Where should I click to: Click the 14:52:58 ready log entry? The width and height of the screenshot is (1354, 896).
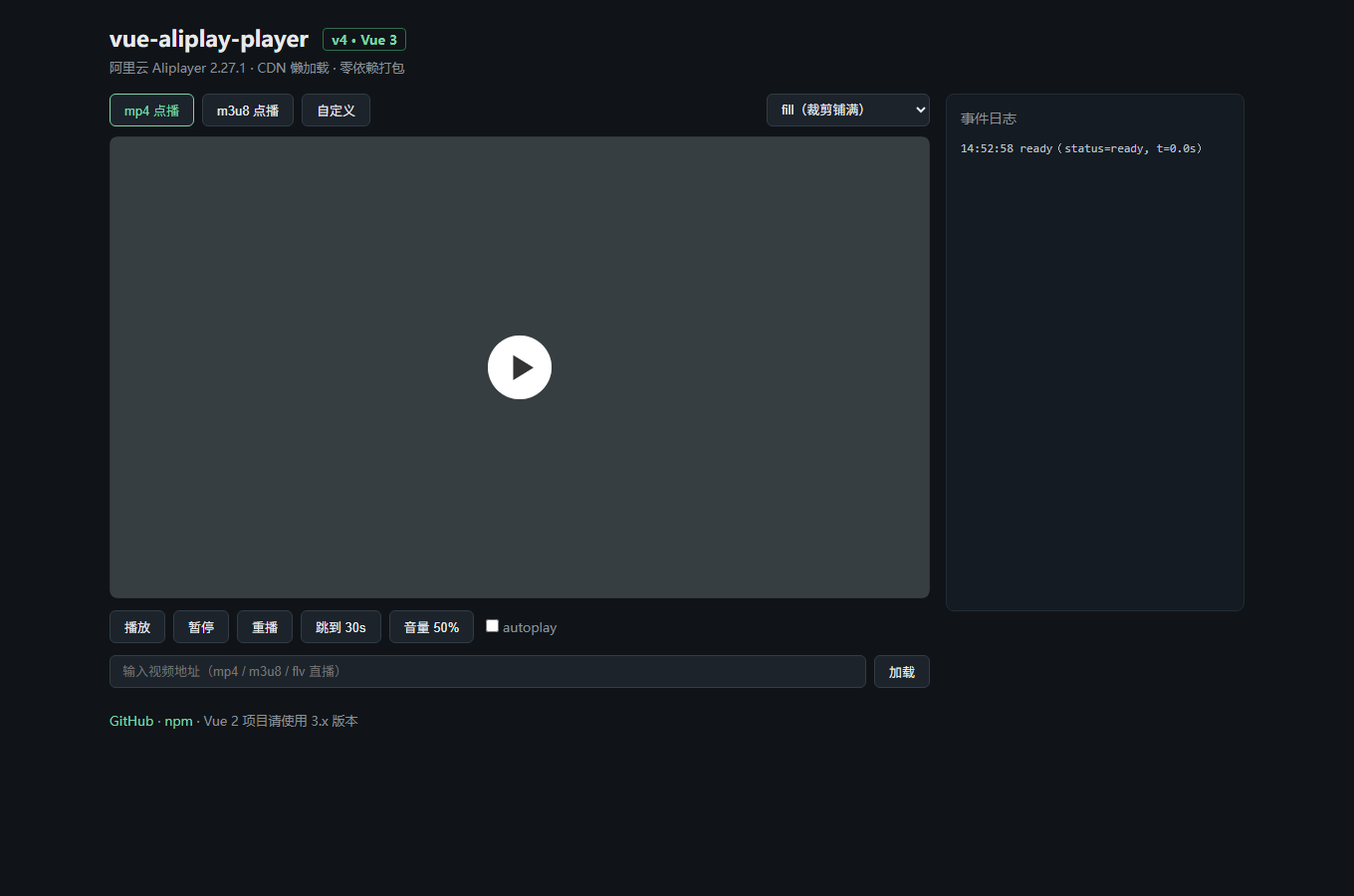[1081, 148]
